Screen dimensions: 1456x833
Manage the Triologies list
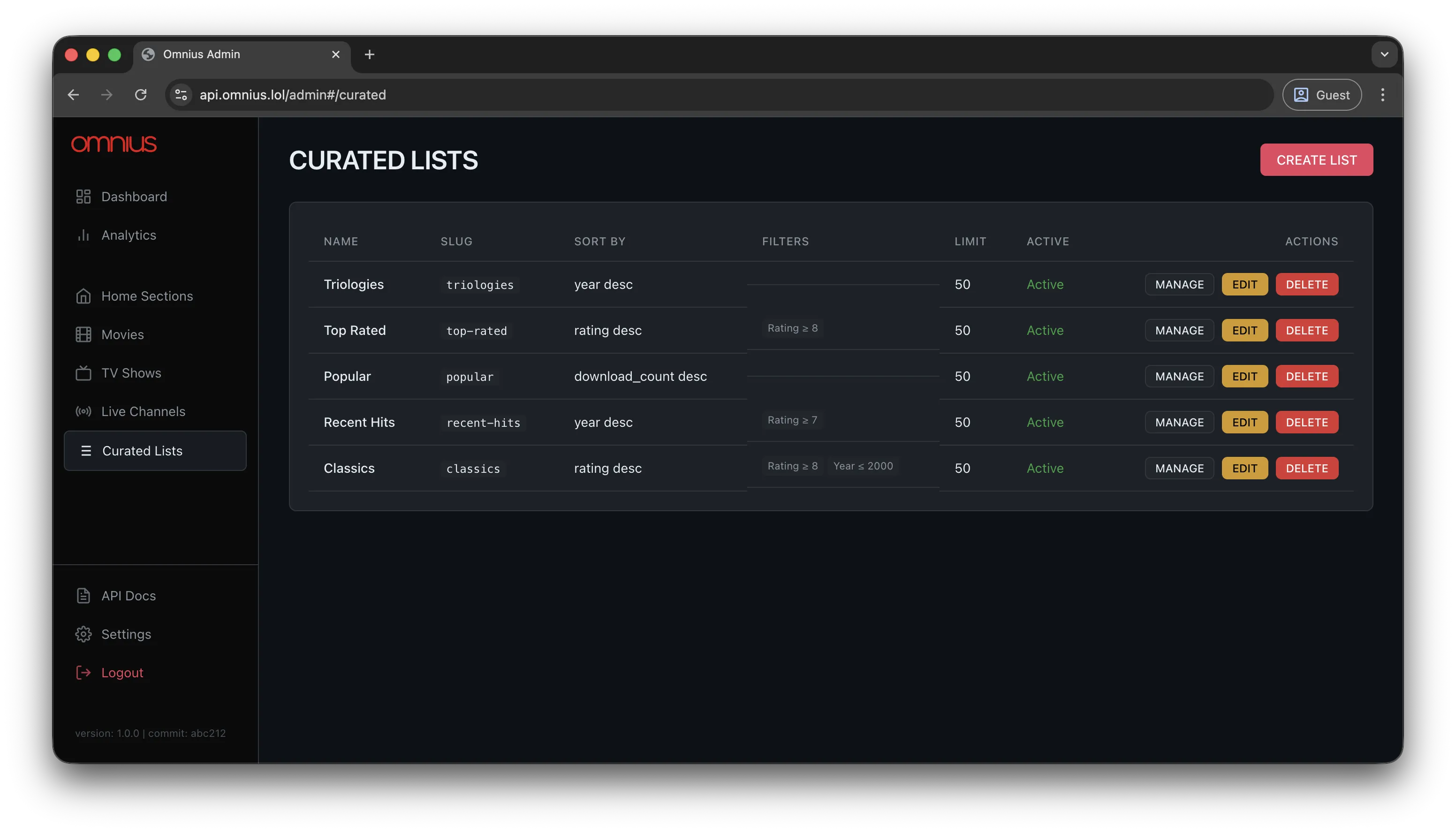1179,284
